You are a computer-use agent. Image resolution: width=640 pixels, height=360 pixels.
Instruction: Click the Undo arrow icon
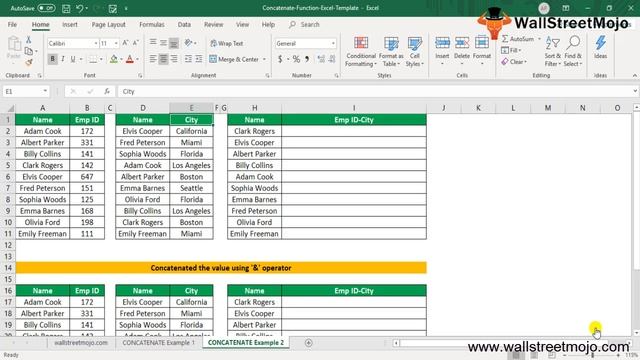pyautogui.click(x=80, y=8)
